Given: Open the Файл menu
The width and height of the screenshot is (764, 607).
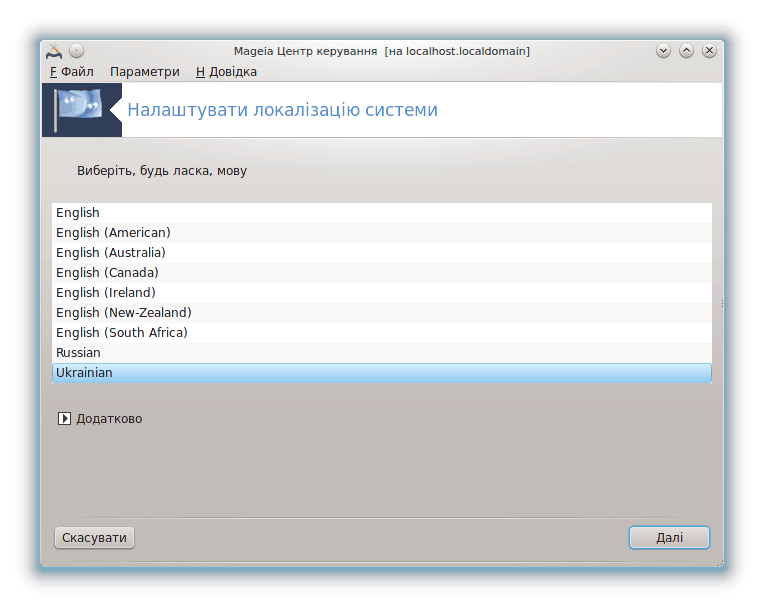Looking at the screenshot, I should [72, 72].
